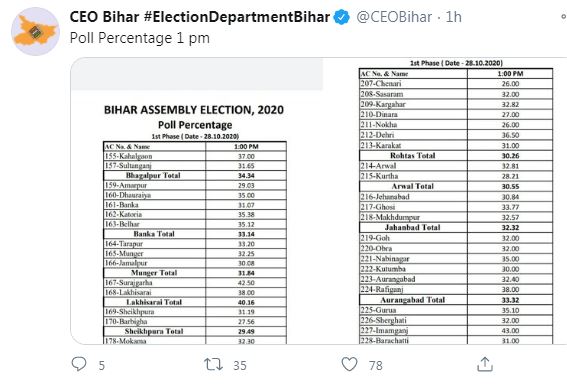Screen dimensions: 567x384
Task: Open the left poll percentage table image
Action: pos(196,201)
